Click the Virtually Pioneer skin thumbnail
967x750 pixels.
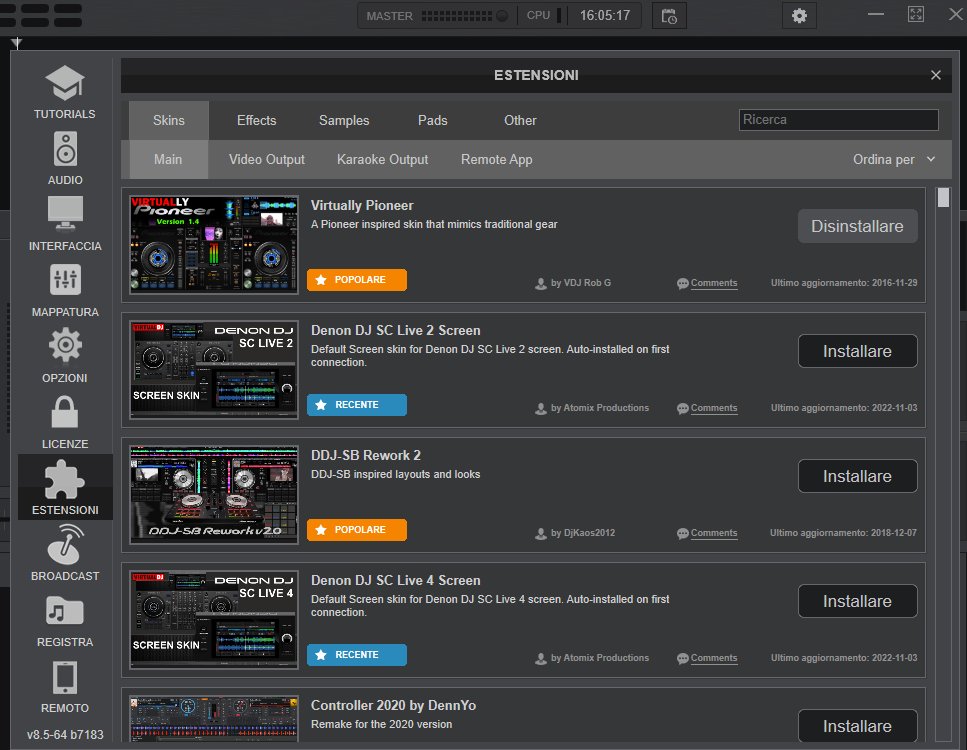pyautogui.click(x=214, y=245)
